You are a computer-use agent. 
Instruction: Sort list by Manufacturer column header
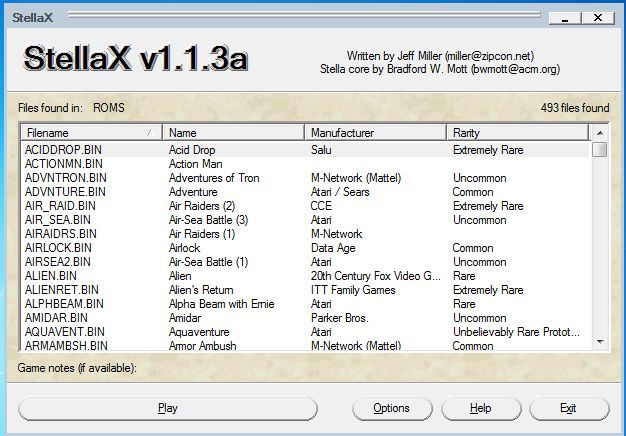click(375, 132)
